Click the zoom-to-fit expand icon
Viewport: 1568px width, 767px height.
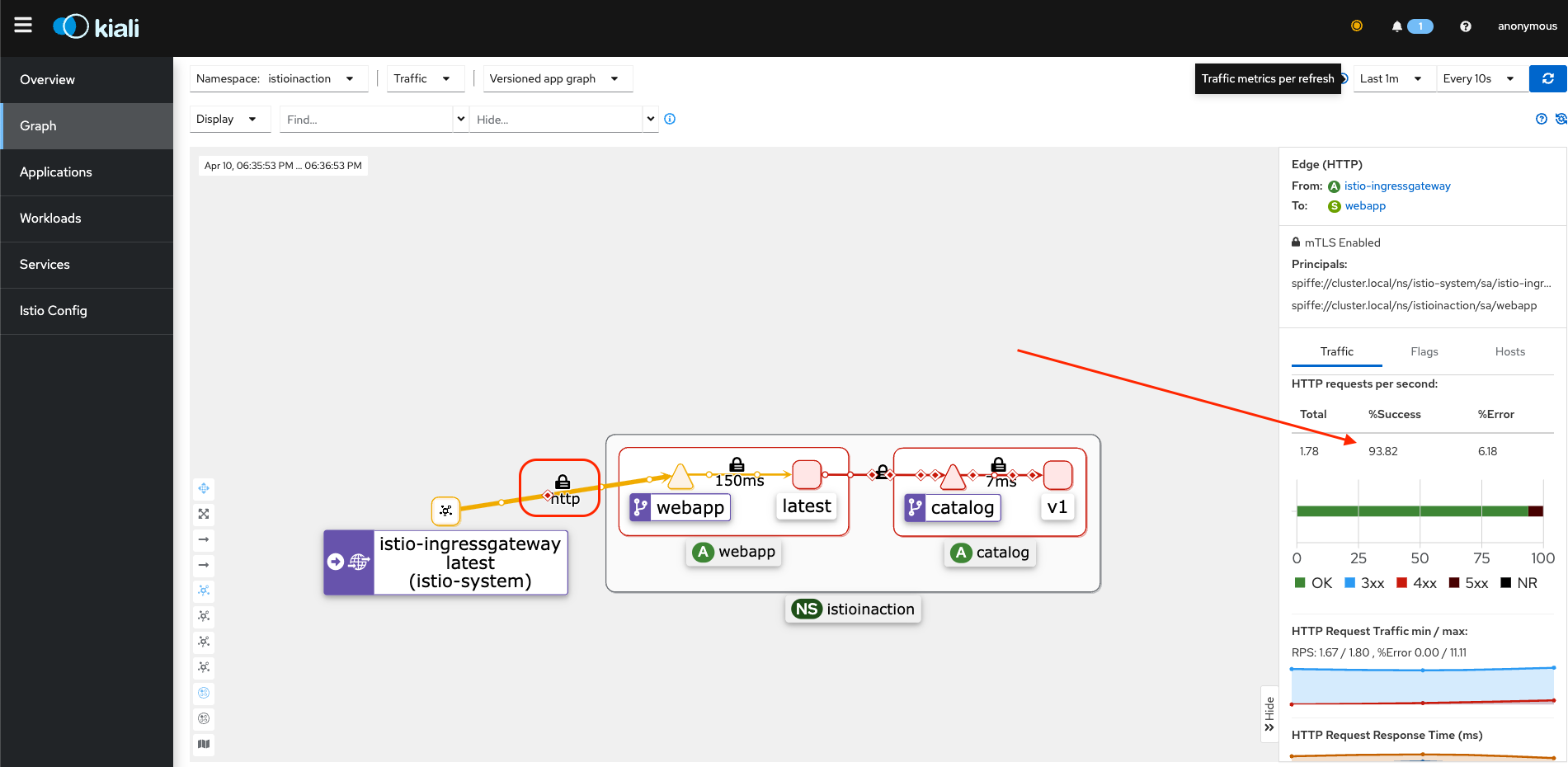coord(204,514)
